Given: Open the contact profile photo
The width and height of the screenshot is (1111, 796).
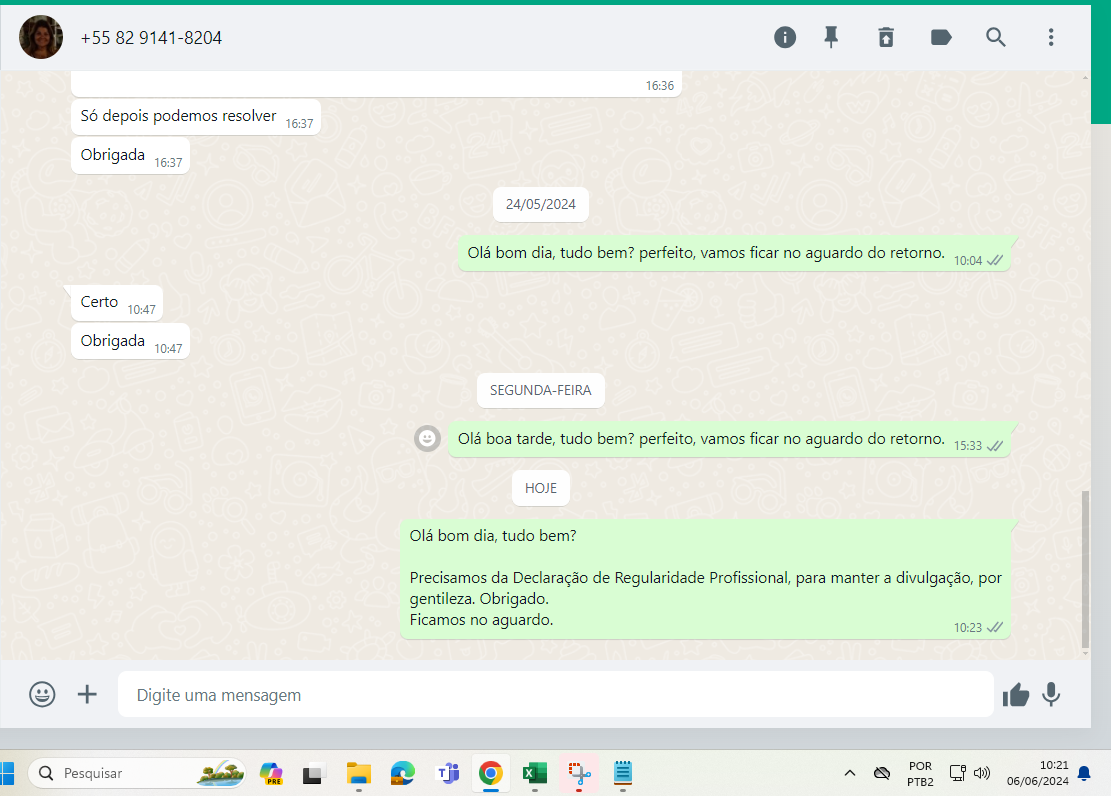Looking at the screenshot, I should [40, 37].
